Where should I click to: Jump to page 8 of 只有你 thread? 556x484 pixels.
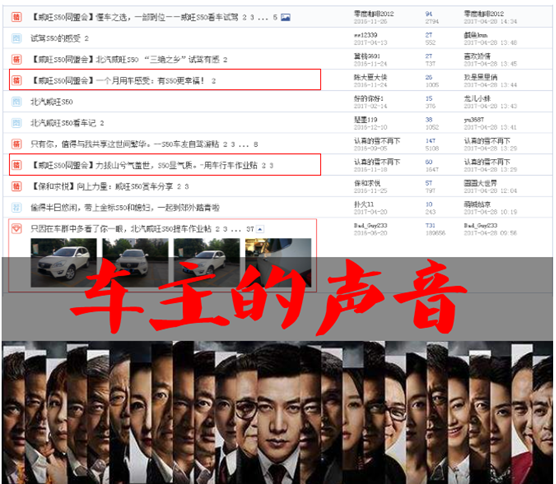[x=256, y=144]
